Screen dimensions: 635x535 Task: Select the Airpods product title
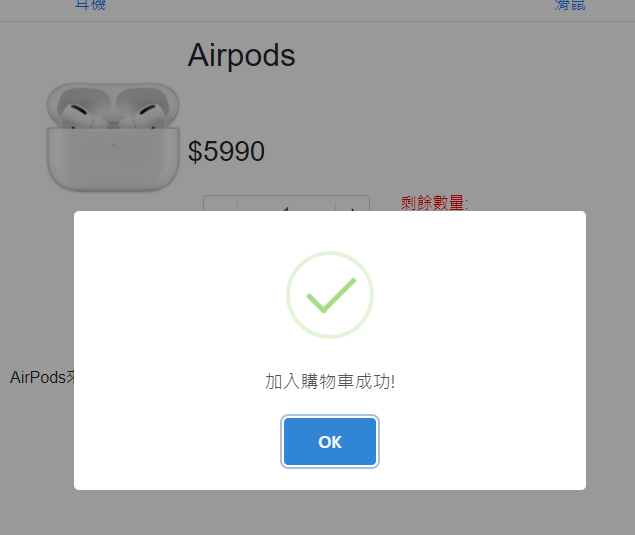[241, 55]
